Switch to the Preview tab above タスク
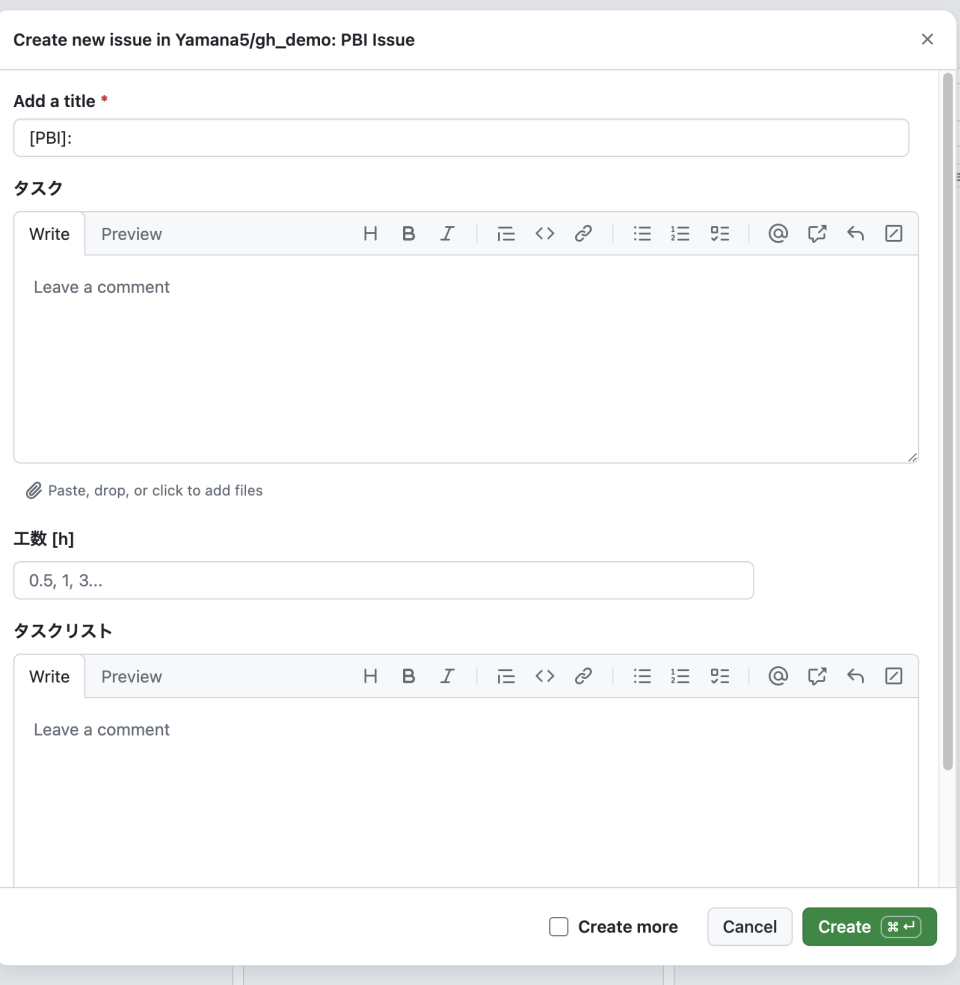The image size is (960, 985). (131, 233)
